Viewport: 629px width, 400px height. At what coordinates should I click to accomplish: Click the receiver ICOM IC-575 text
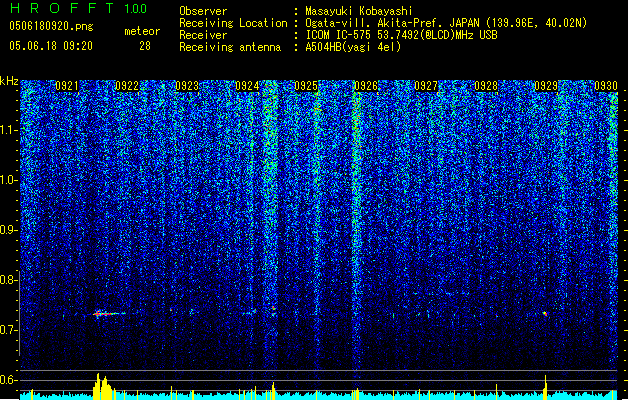click(401, 35)
